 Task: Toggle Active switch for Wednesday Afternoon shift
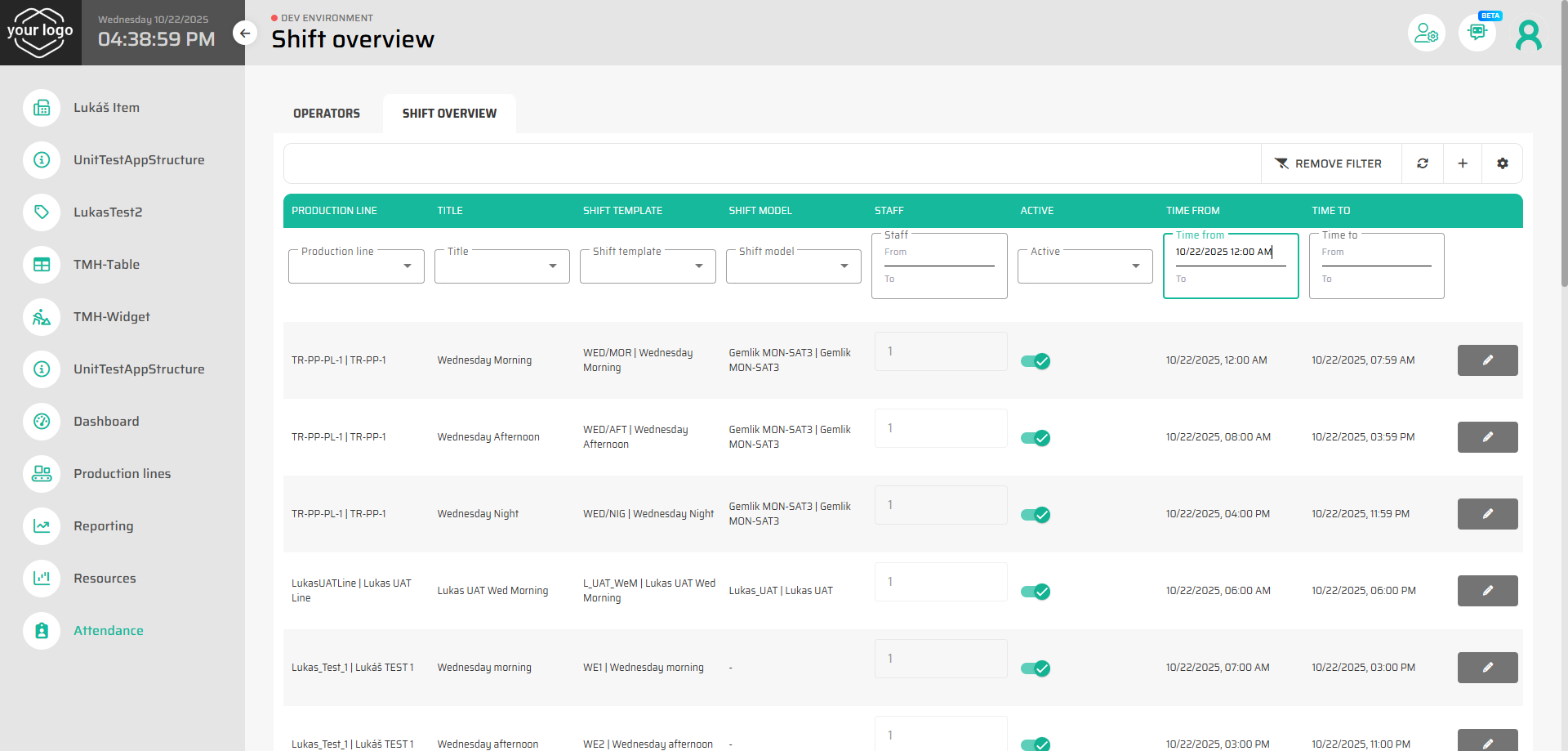click(1036, 438)
